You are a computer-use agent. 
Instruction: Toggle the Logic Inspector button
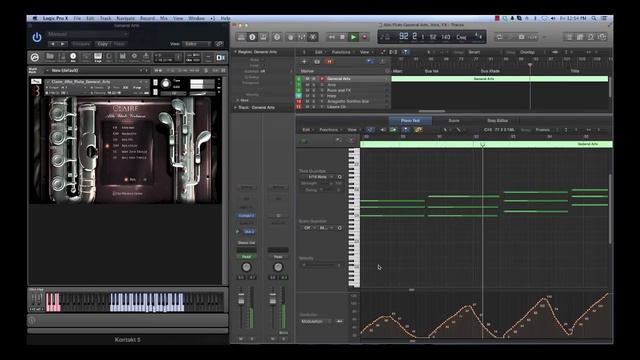pyautogui.click(x=252, y=37)
